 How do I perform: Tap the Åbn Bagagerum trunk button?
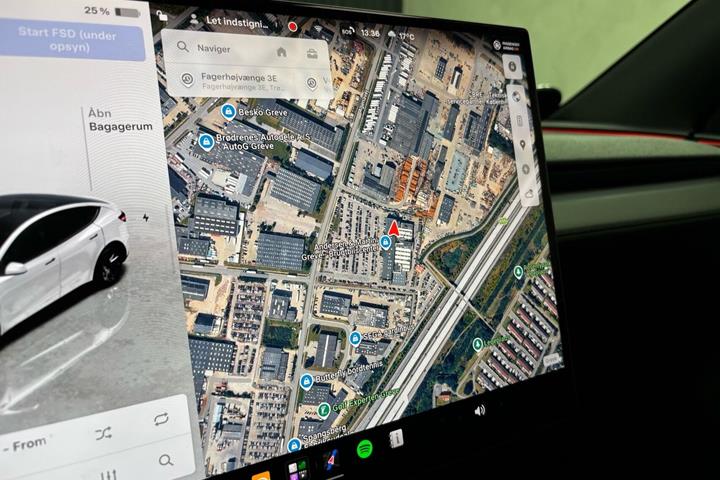tap(120, 120)
